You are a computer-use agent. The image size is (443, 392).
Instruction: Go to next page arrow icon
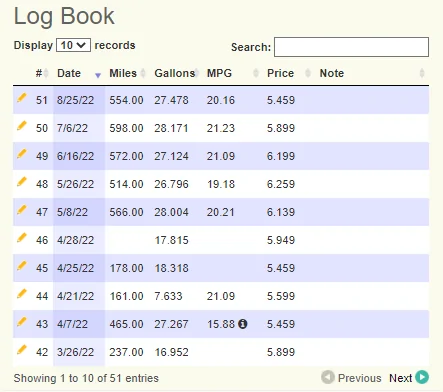[x=422, y=377]
